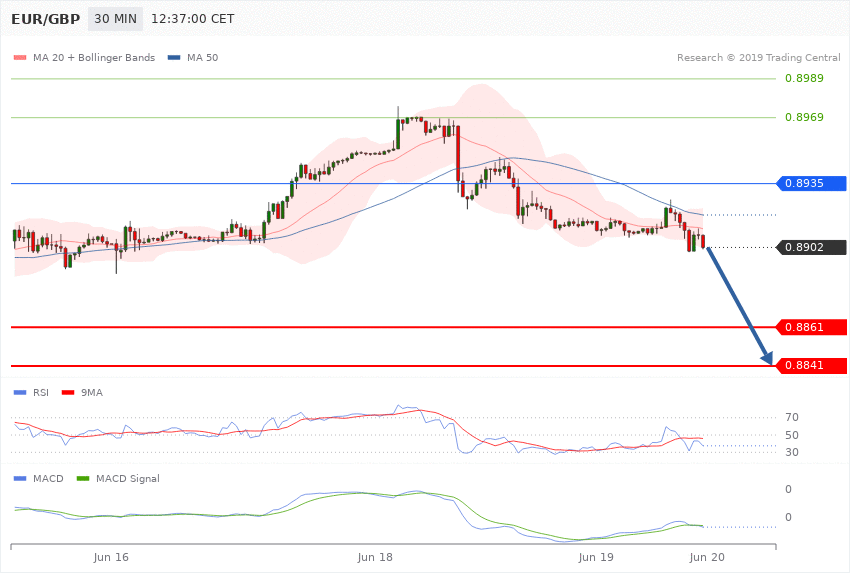
Task: Click the red 0.8841 support price tag
Action: click(x=812, y=365)
